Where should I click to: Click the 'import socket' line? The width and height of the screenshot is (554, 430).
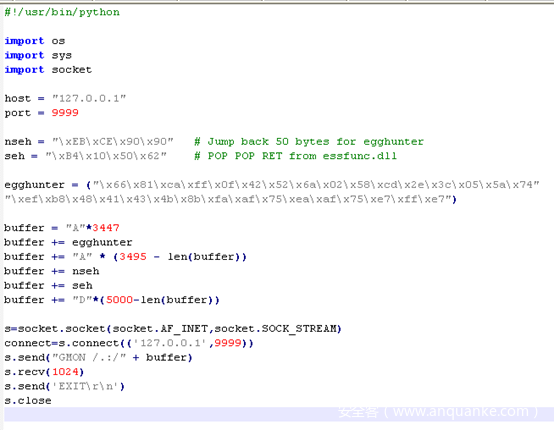[x=48, y=70]
